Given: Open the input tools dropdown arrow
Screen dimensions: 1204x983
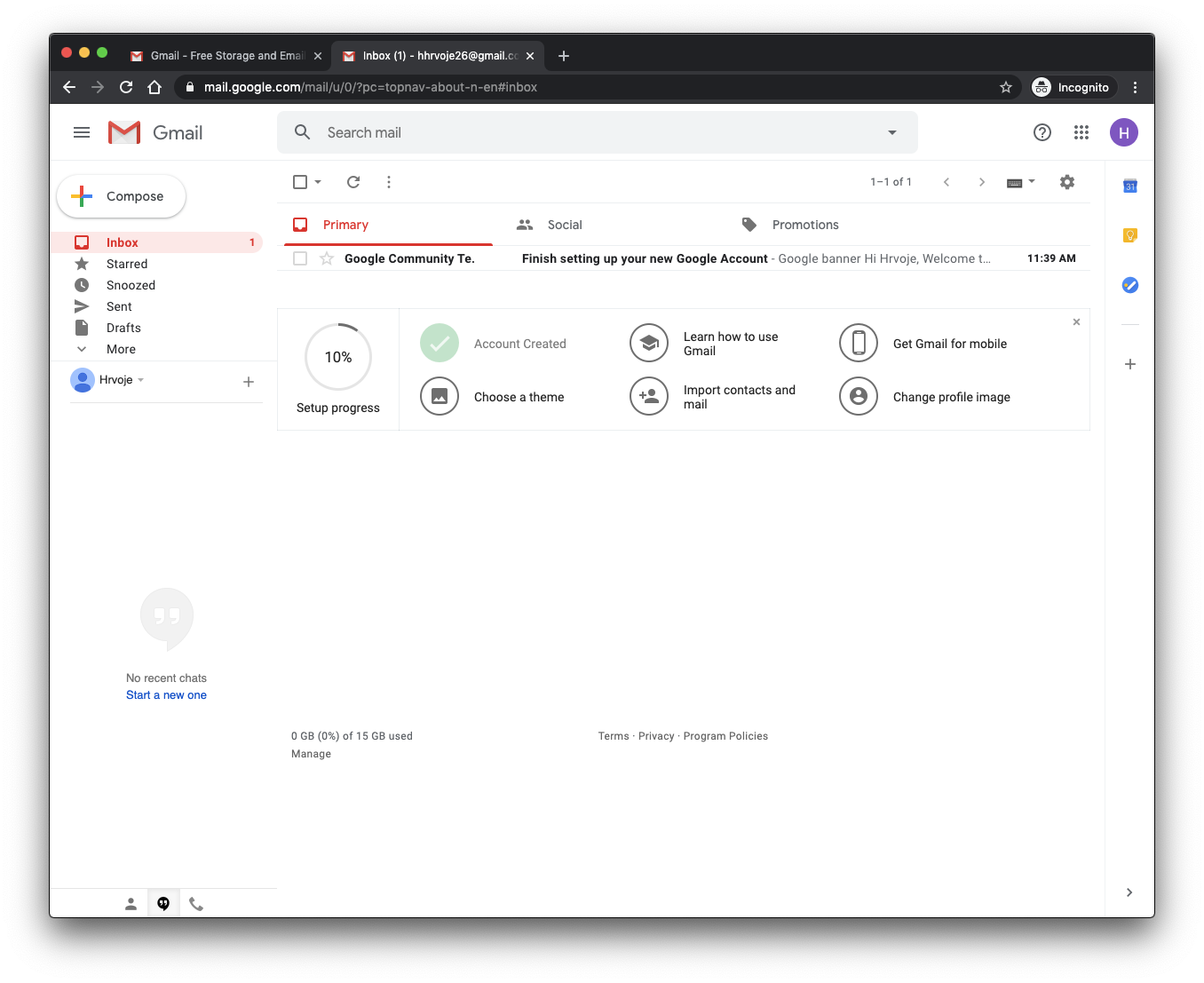Looking at the screenshot, I should click(x=1032, y=182).
